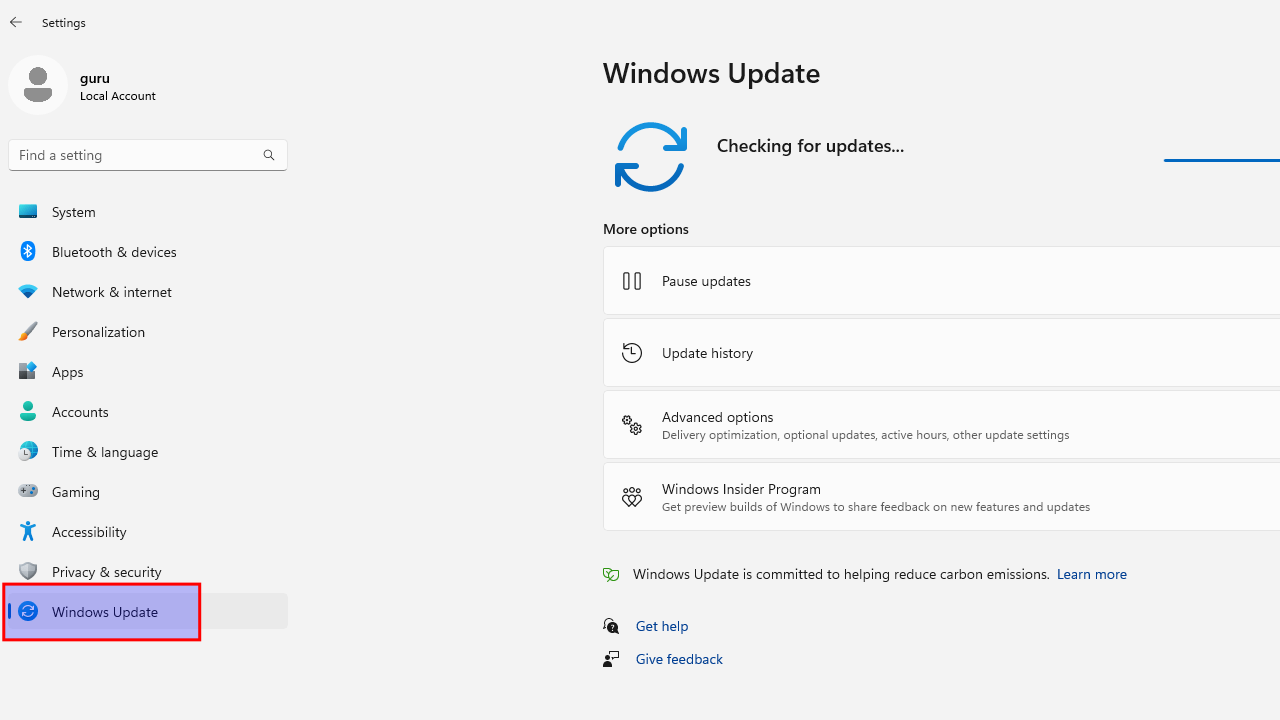
Task: Go to Privacy & security
Action: click(148, 572)
